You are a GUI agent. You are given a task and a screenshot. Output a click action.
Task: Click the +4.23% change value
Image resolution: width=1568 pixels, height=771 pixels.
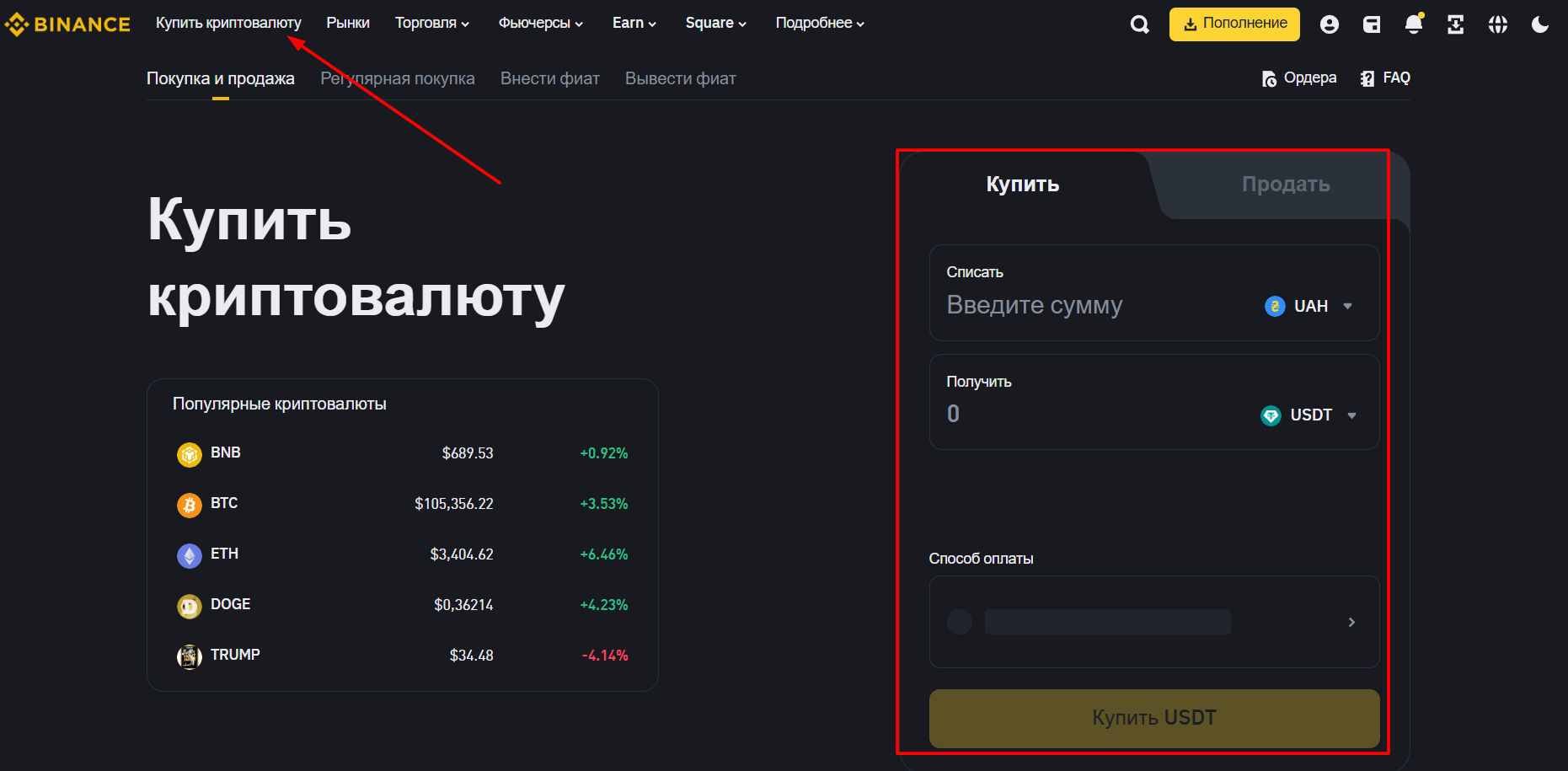coord(604,605)
